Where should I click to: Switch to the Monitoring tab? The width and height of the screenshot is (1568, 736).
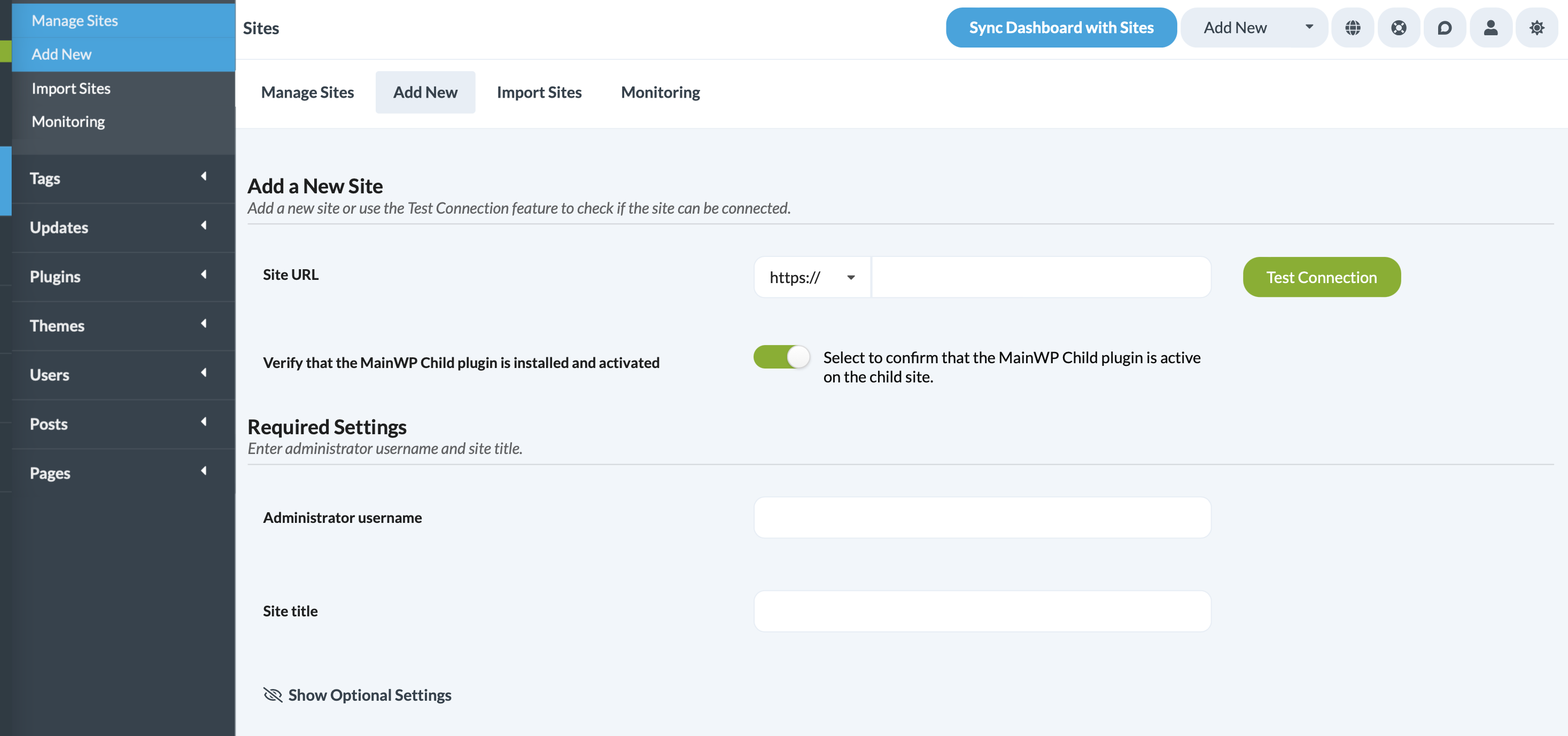(660, 92)
